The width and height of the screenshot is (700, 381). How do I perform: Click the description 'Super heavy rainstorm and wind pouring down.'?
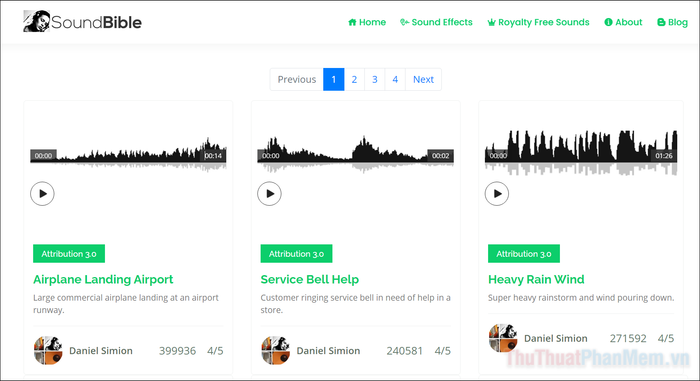[581, 297]
